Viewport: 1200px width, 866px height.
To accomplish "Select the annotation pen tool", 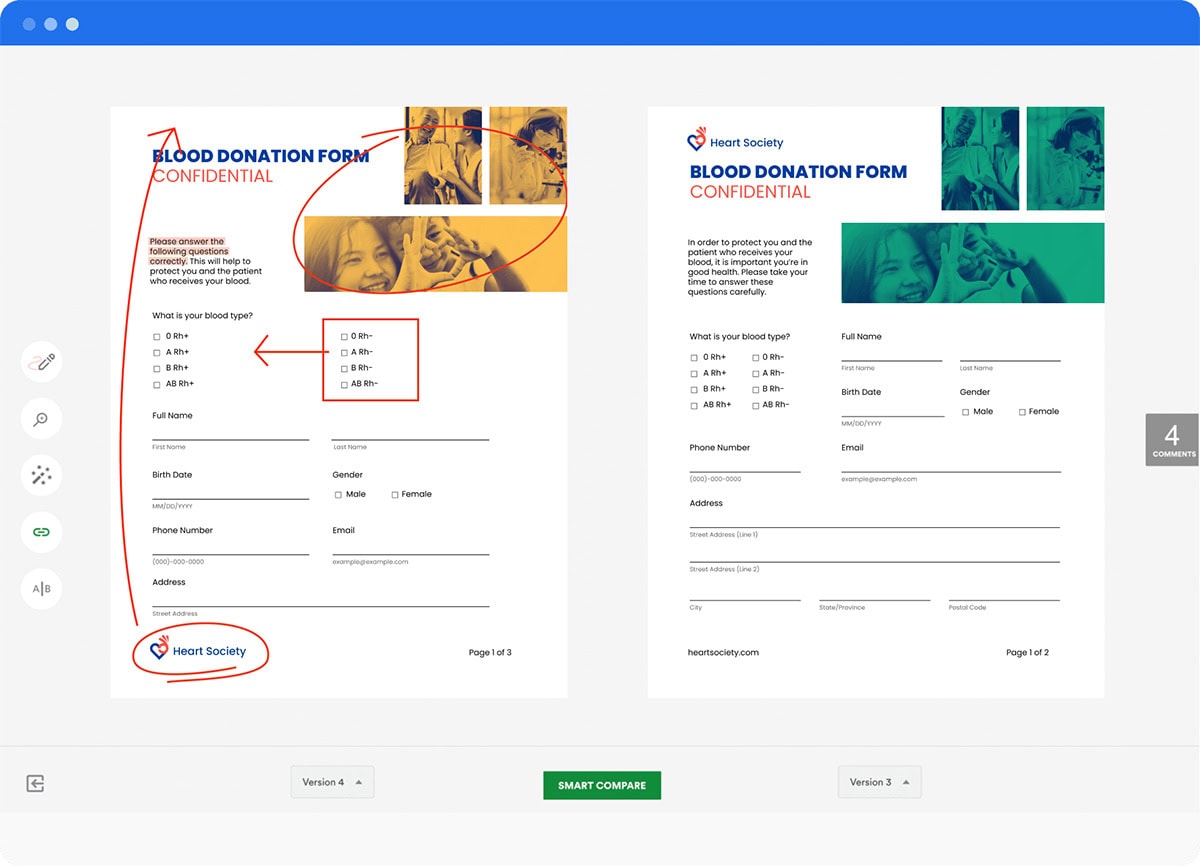I will 41,362.
